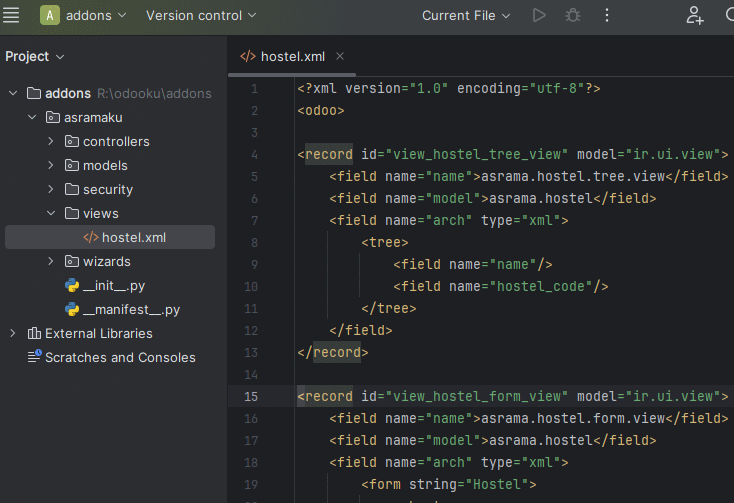734x503 pixels.
Task: Click the models folder icon
Action: point(72,165)
